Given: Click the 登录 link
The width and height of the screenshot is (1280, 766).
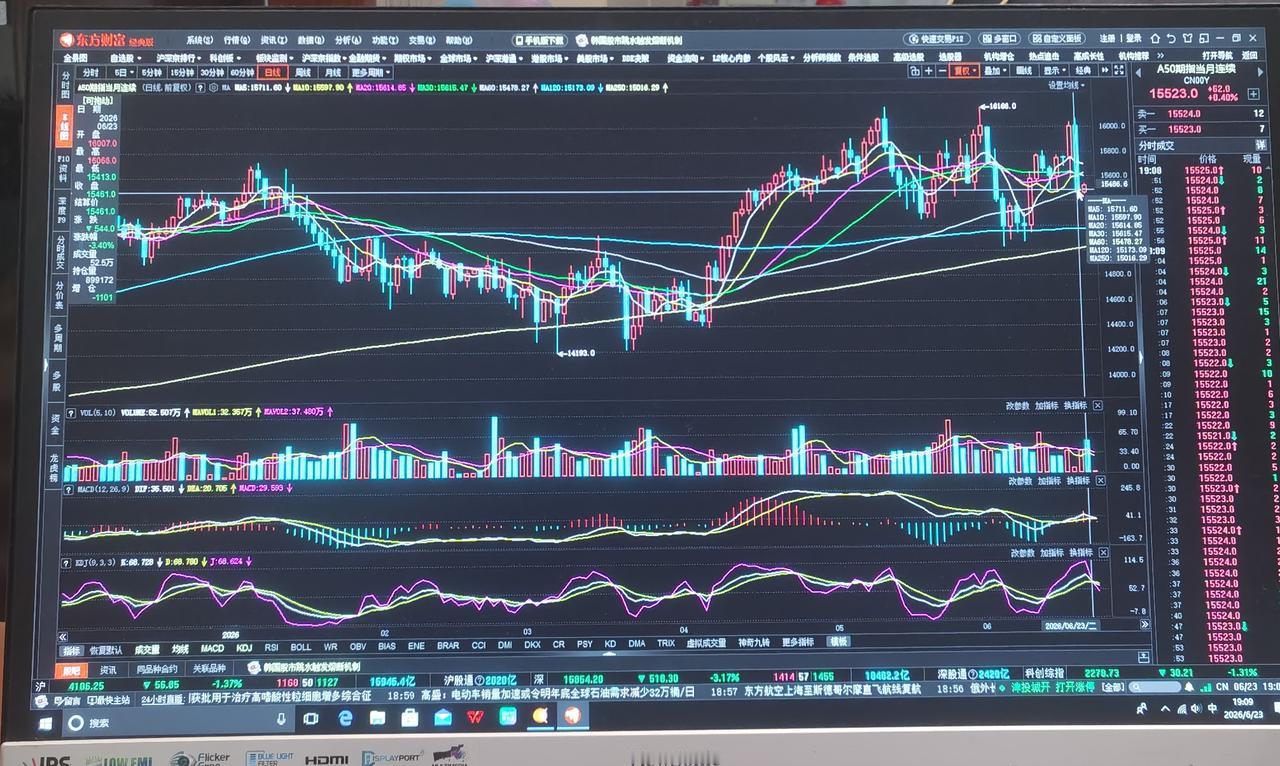Looking at the screenshot, I should point(1133,39).
